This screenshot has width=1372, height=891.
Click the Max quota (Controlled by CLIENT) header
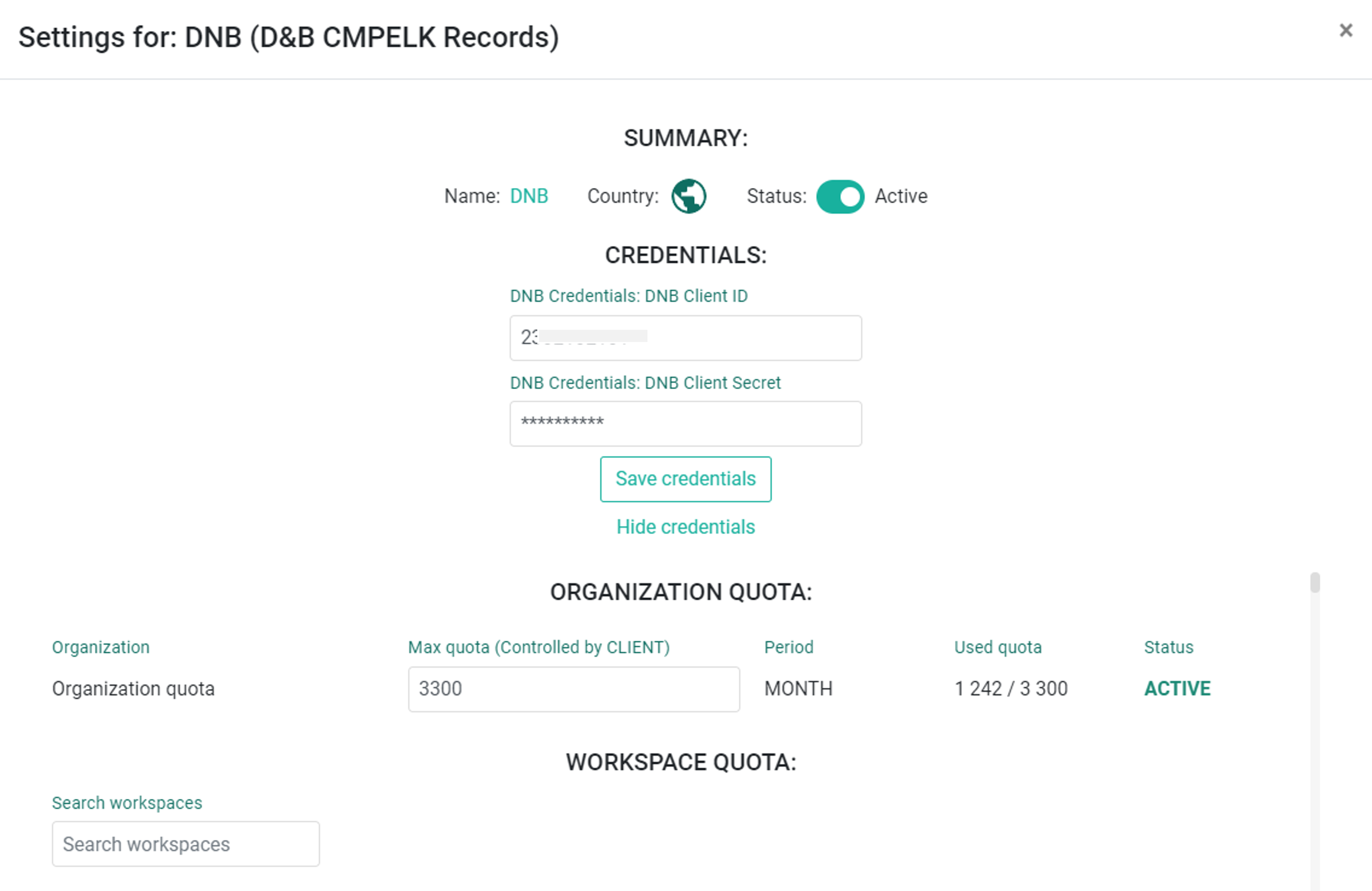tap(538, 647)
